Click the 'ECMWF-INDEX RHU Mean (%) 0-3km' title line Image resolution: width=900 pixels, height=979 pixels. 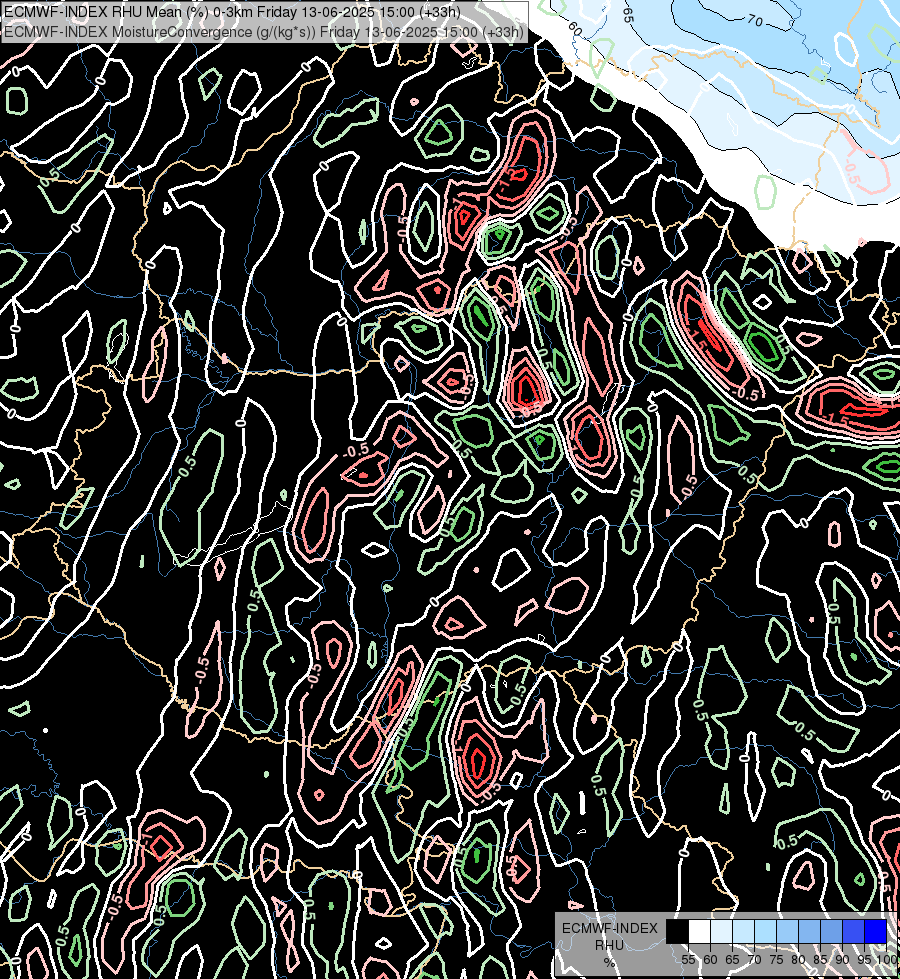point(232,12)
